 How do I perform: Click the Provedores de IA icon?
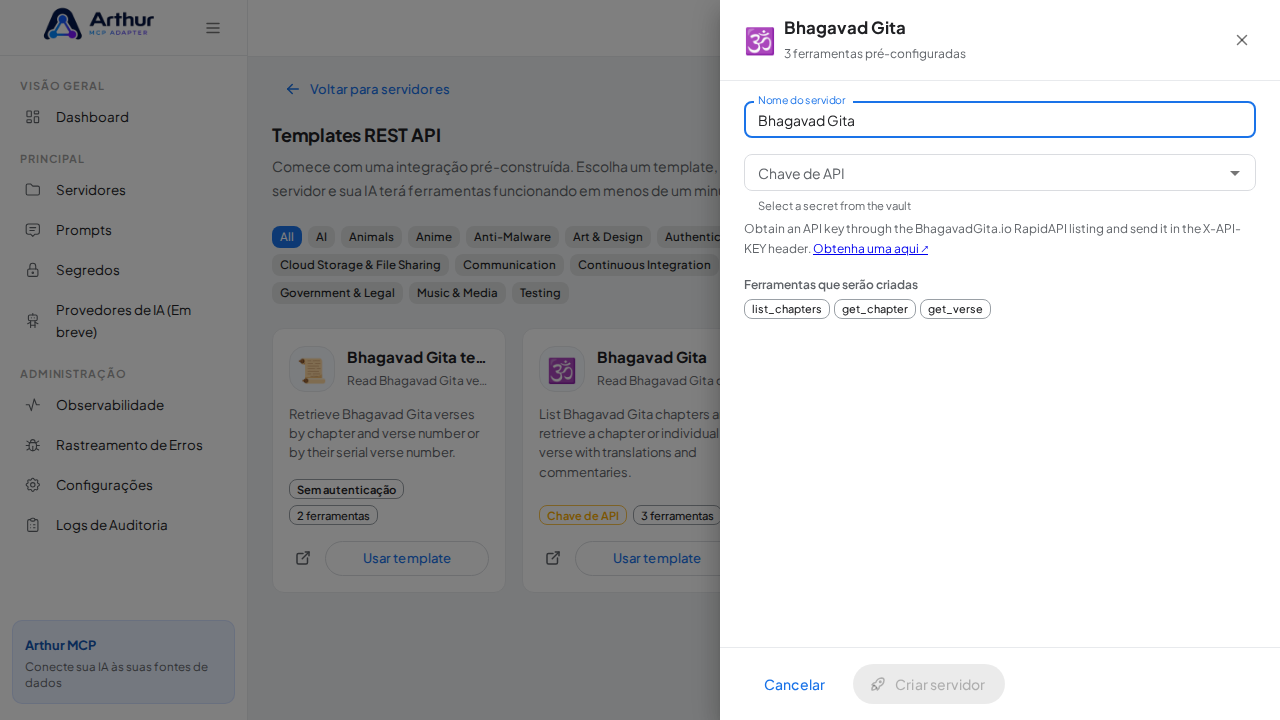point(33,321)
